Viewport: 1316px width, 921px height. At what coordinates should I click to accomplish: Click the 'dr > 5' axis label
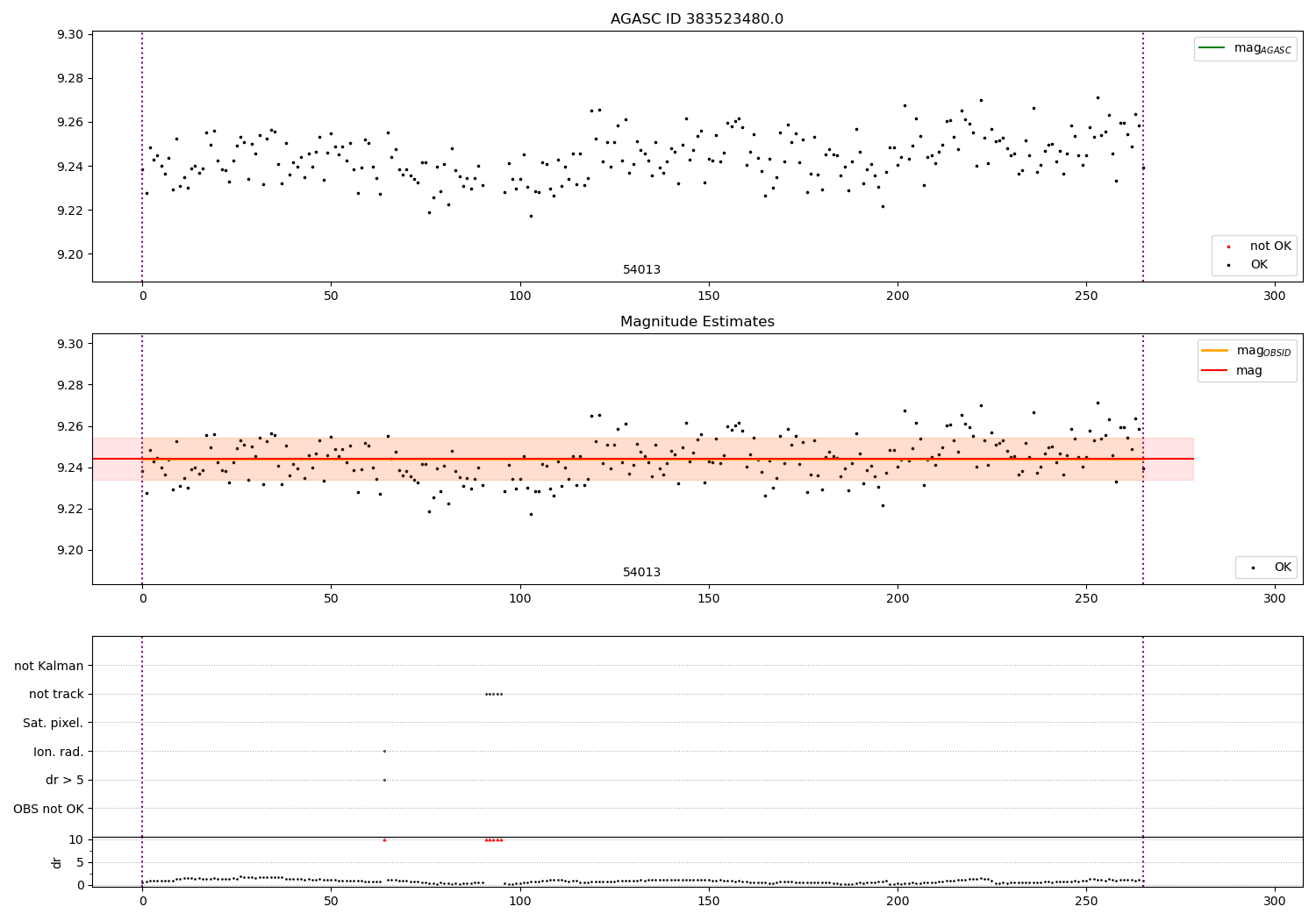[65, 781]
